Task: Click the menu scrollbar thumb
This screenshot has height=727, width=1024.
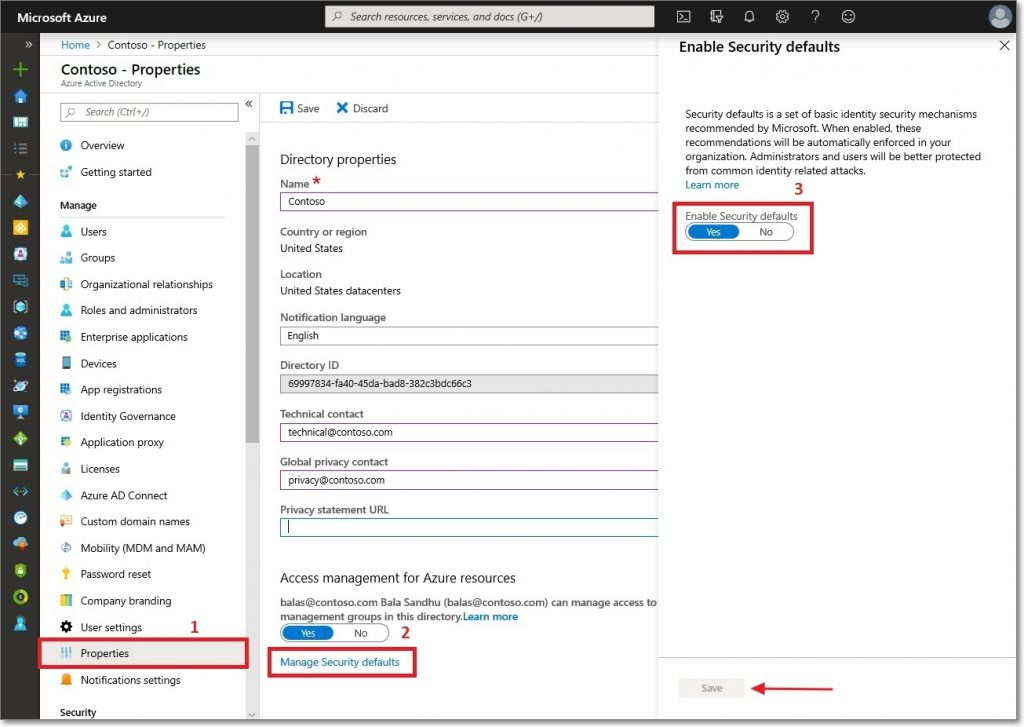Action: [252, 294]
